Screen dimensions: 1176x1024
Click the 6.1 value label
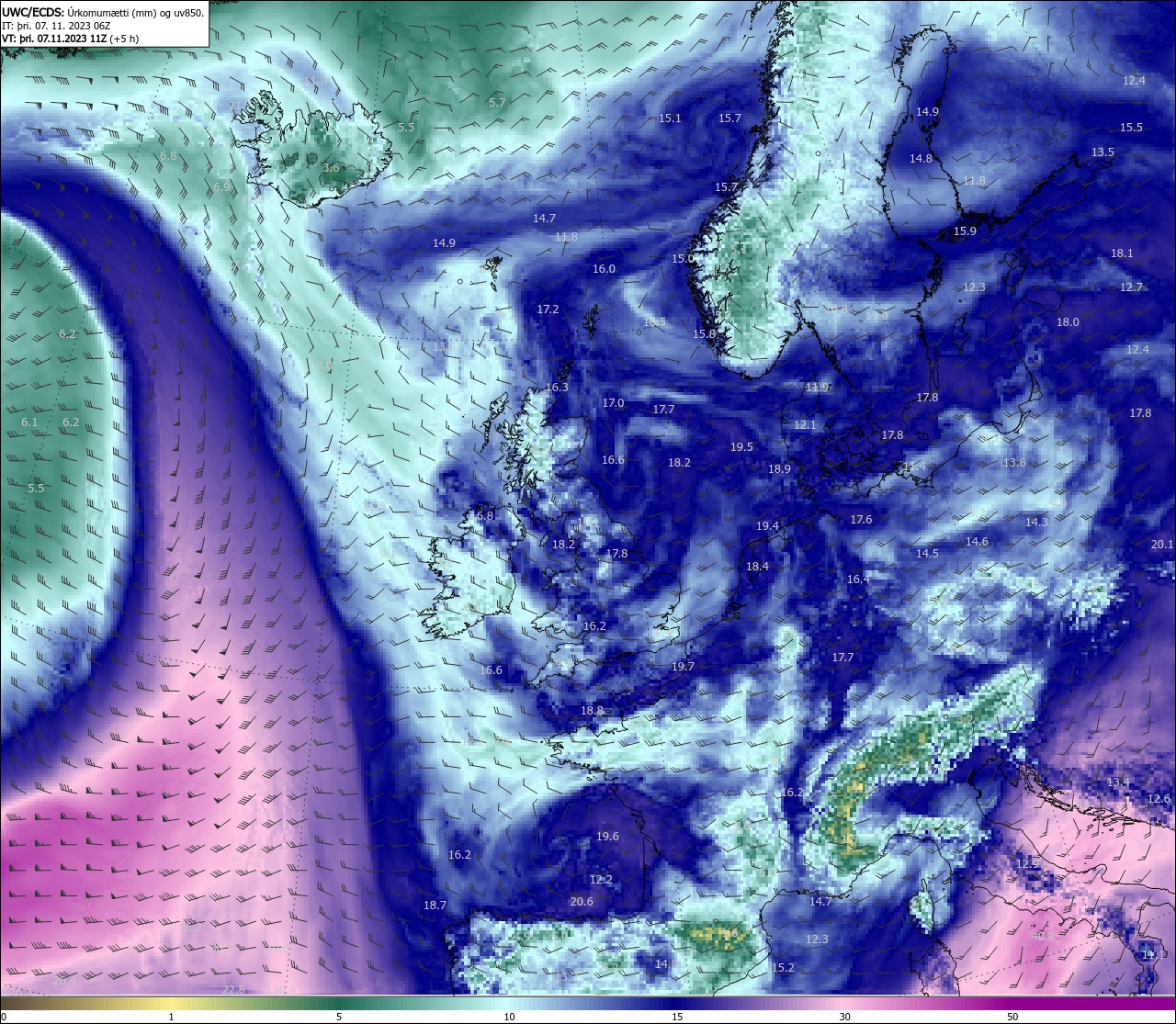point(29,422)
